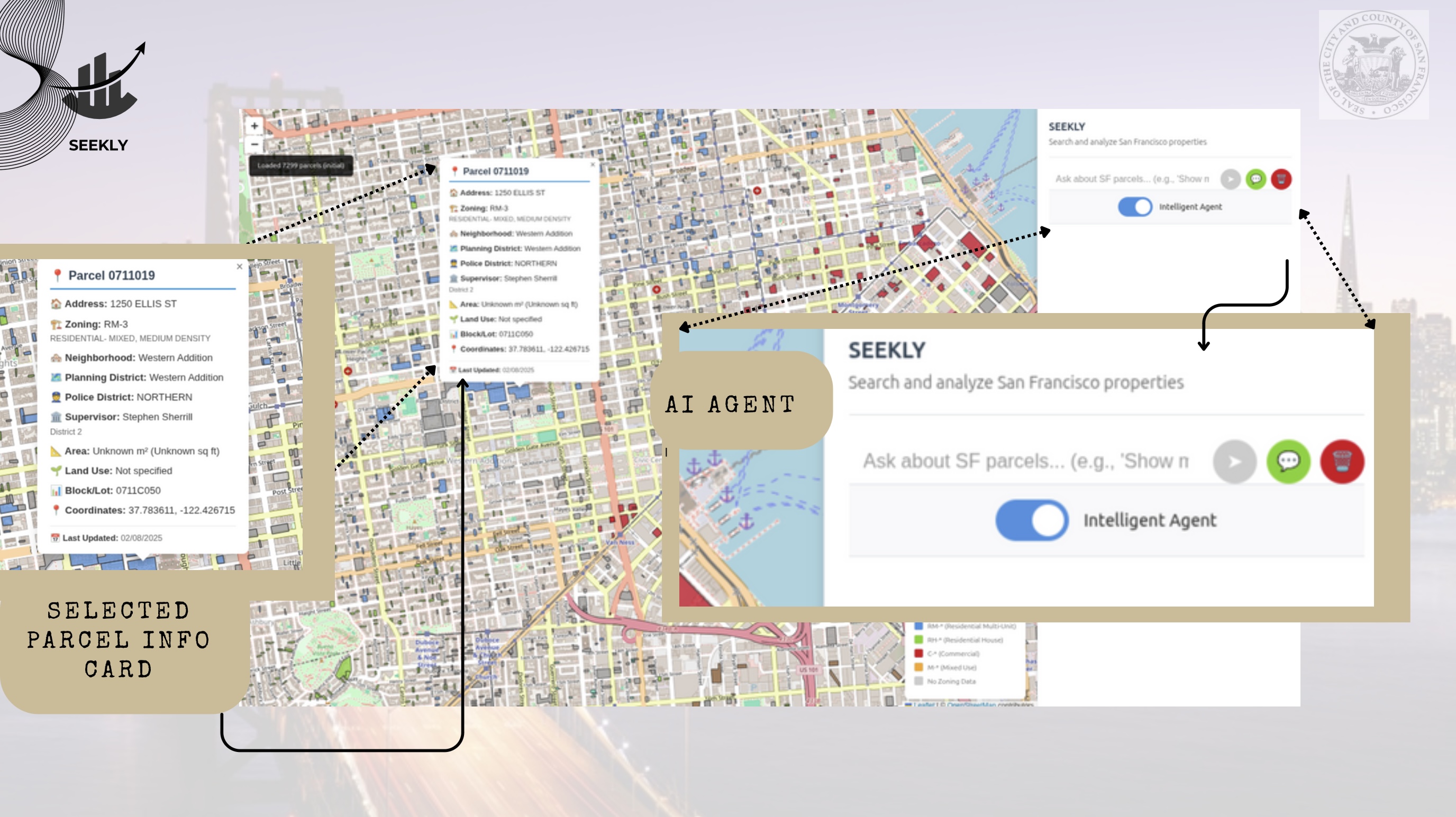Toggle the enlarged Intelligent Agent switch
The height and width of the screenshot is (817, 1456).
(x=1032, y=520)
